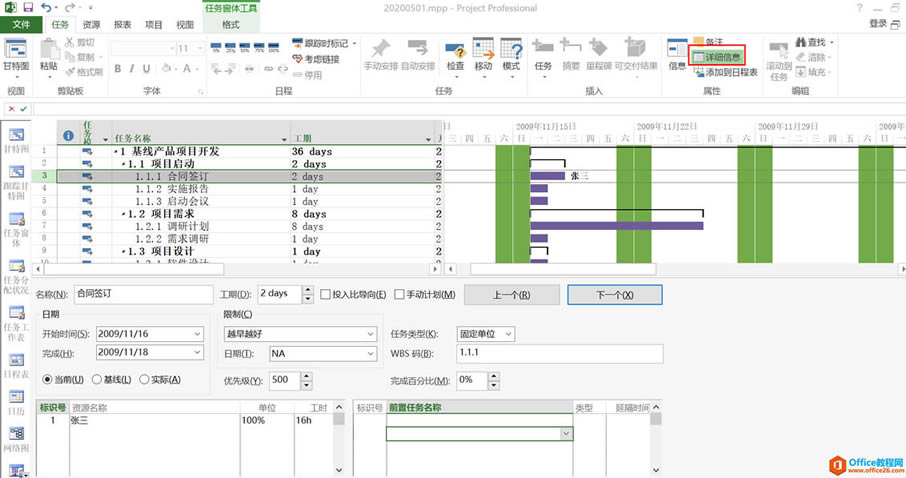Select the 基线 radio button

(x=97, y=380)
